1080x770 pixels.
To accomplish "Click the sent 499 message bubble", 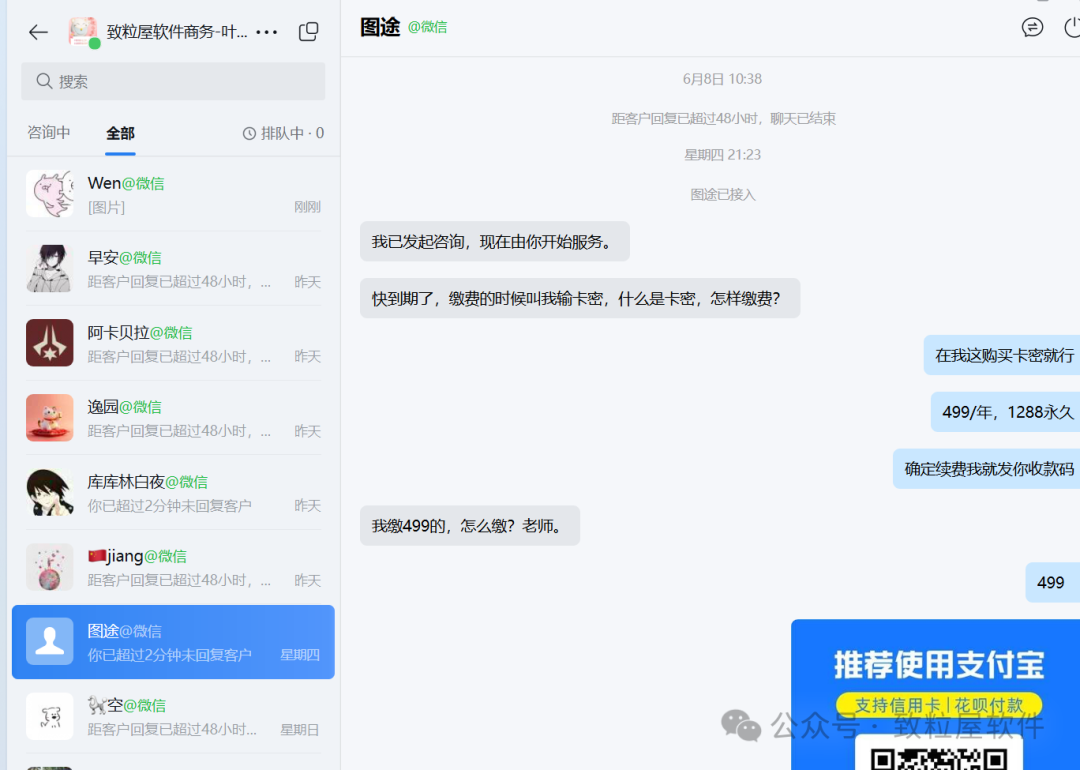I will [1052, 583].
